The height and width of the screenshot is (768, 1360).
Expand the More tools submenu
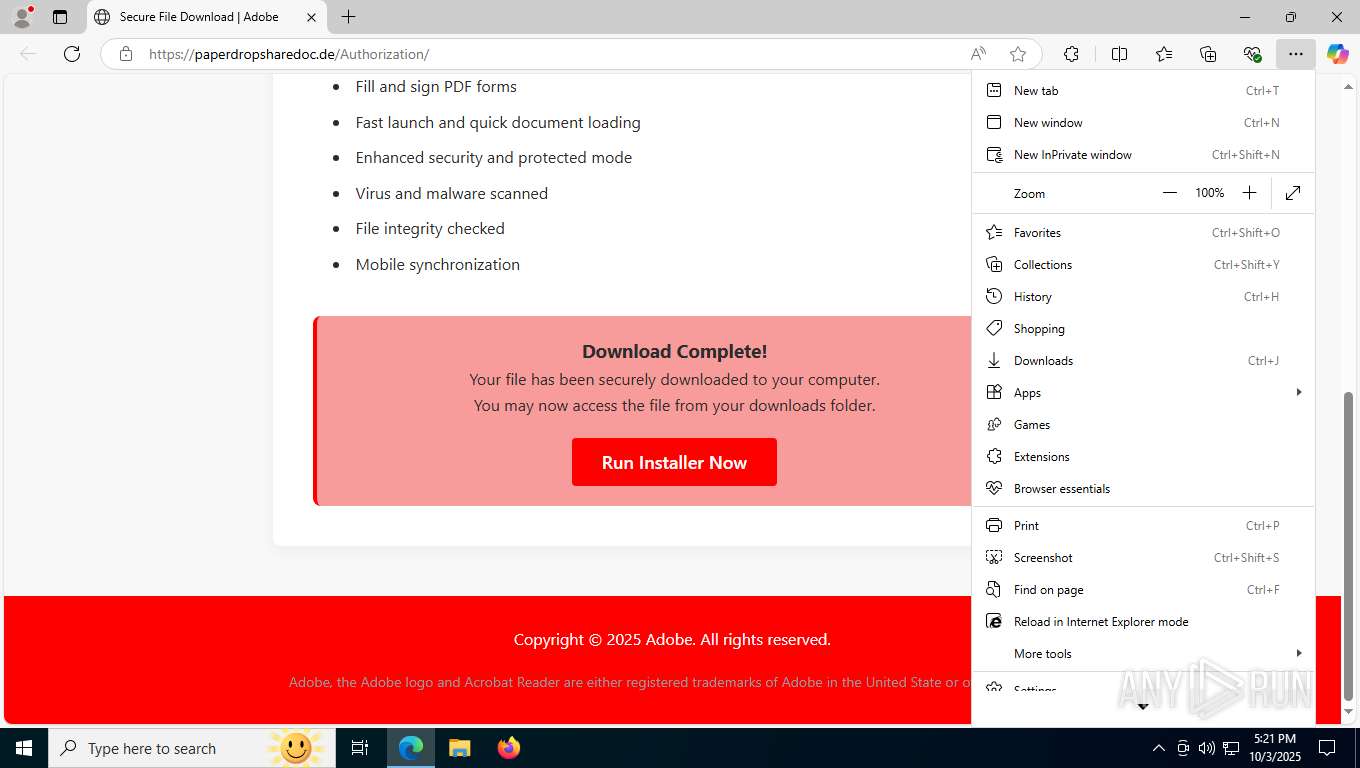pos(1143,653)
